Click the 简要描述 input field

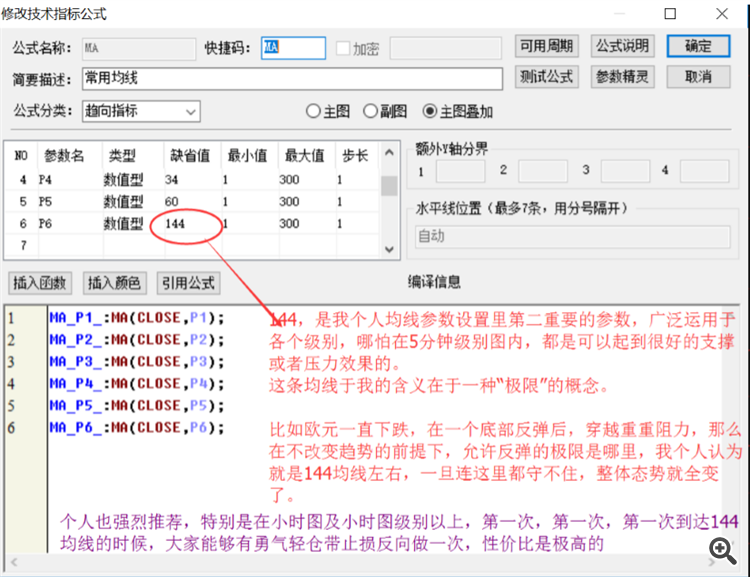coord(292,78)
